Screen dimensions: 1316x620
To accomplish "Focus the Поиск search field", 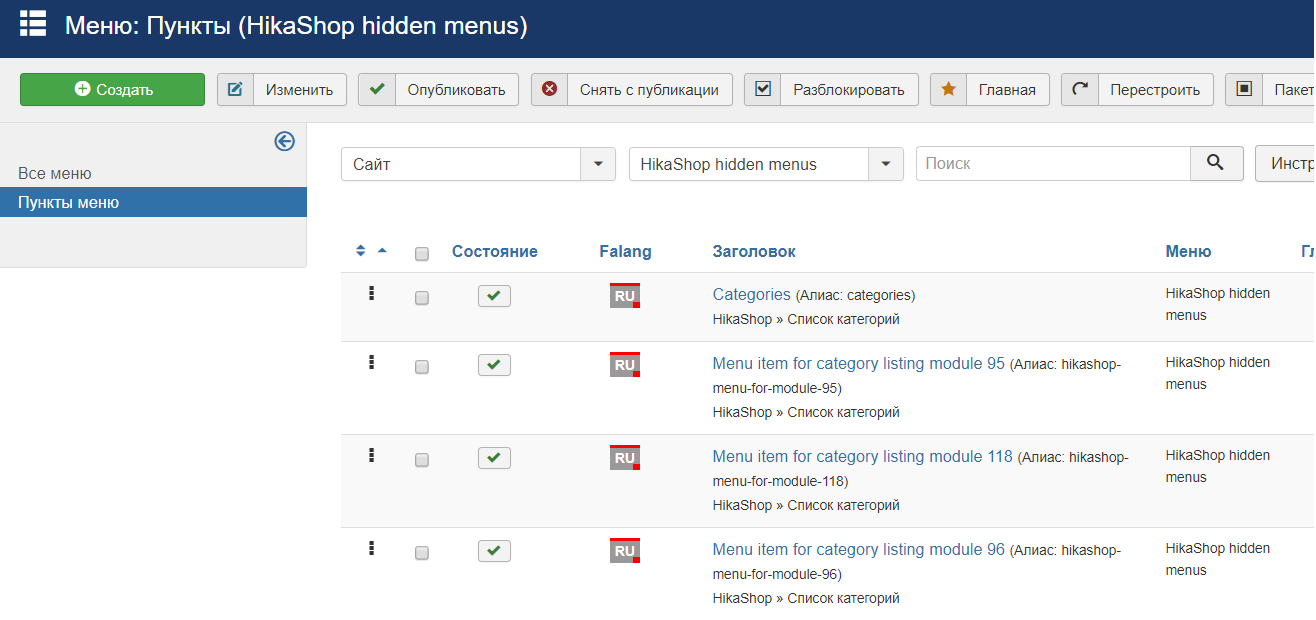I will coord(1053,164).
